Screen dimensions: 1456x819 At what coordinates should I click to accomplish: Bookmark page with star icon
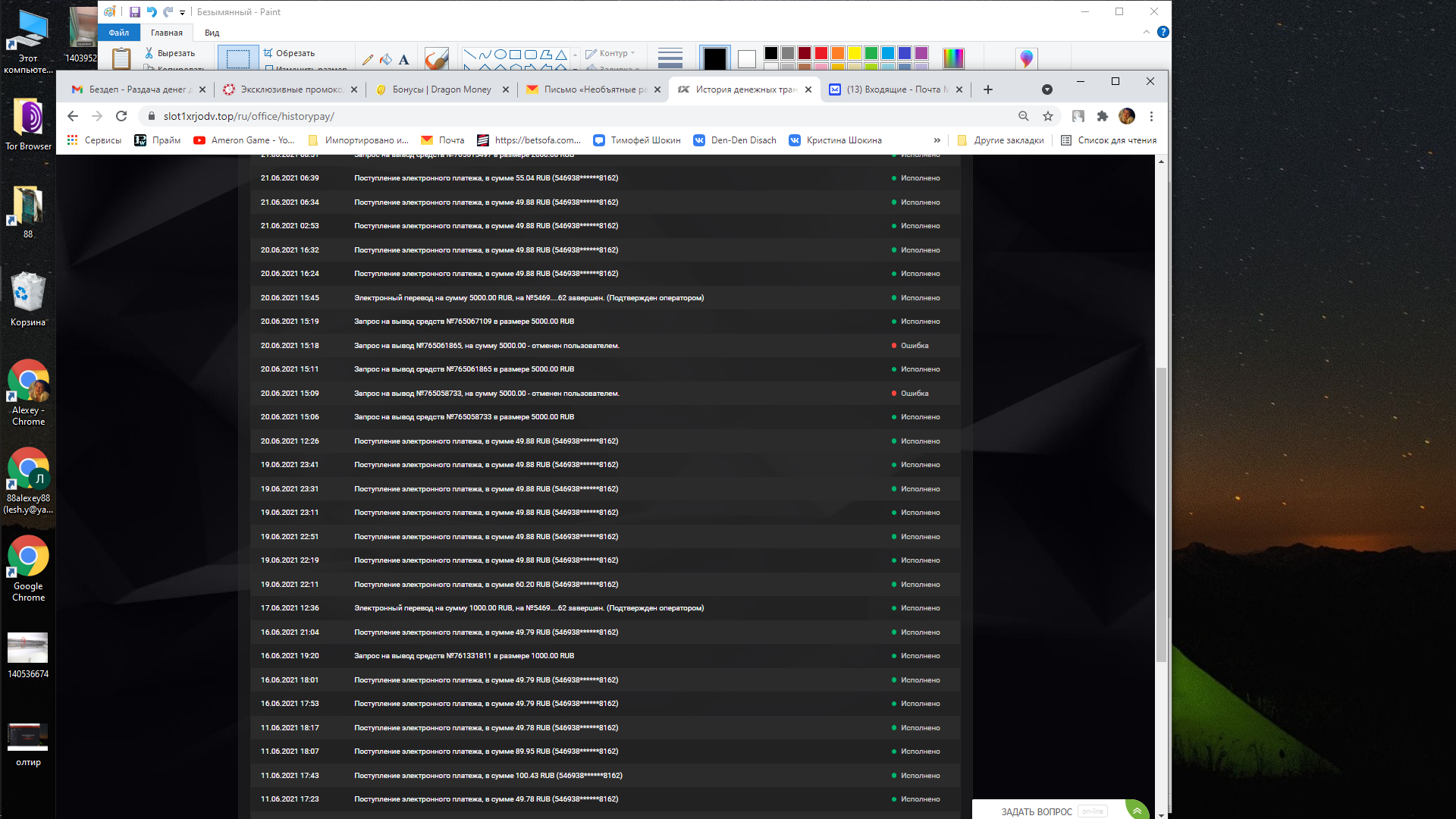(1048, 116)
